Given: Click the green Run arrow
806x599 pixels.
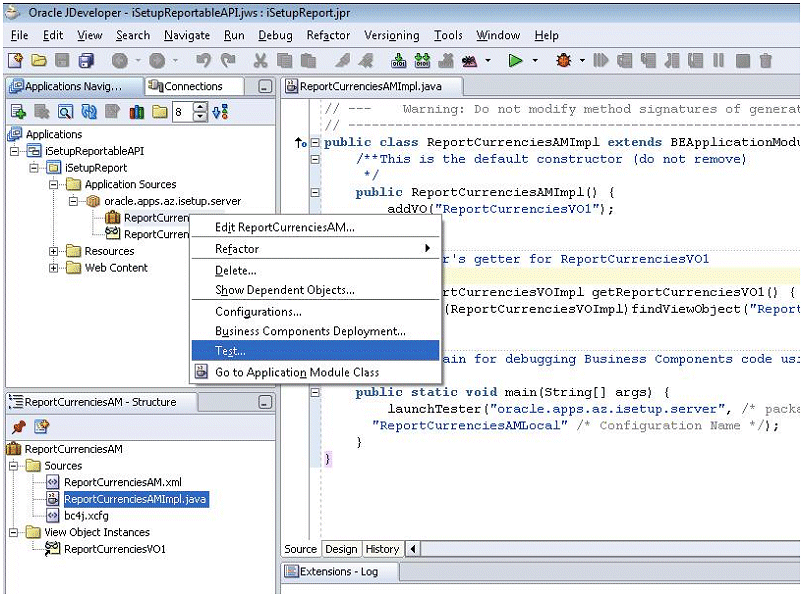Looking at the screenshot, I should 515,61.
